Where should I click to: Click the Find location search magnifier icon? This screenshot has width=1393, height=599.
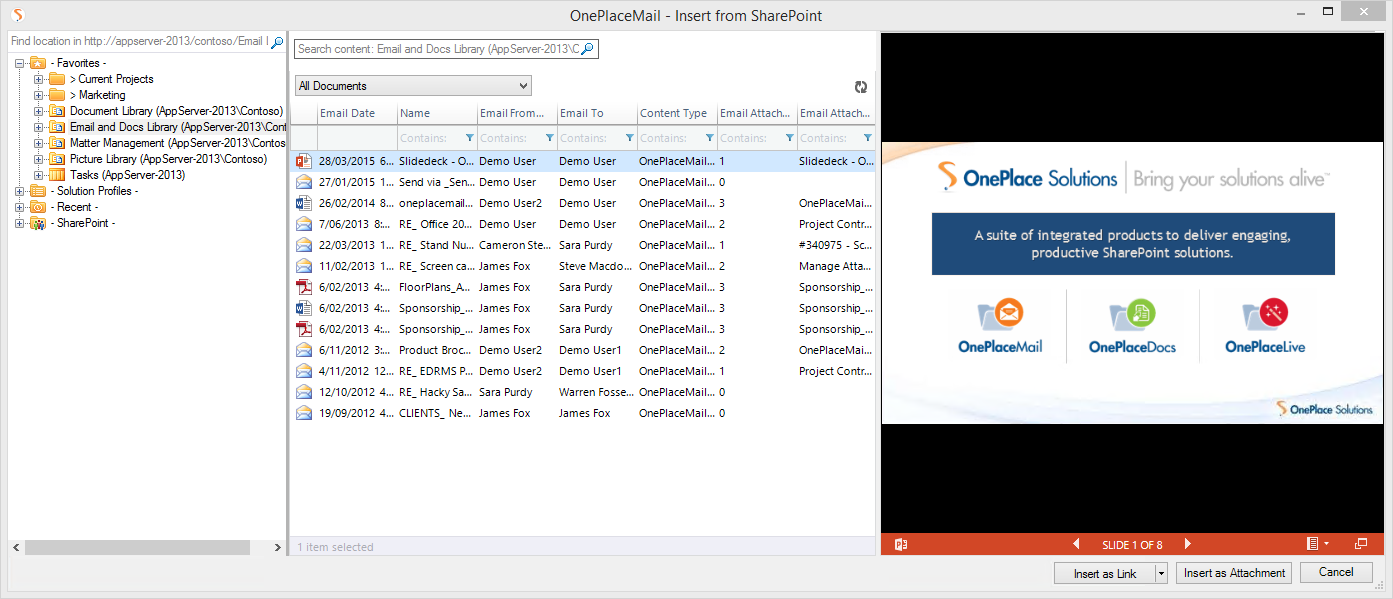click(277, 42)
